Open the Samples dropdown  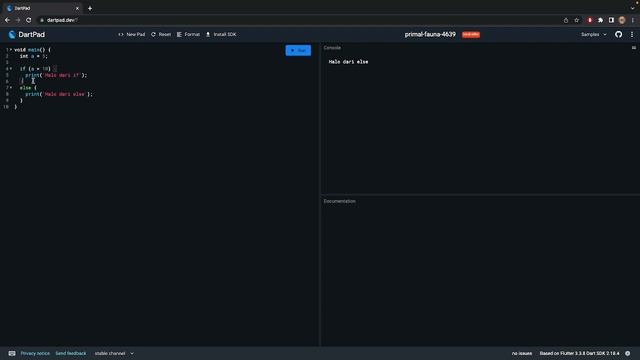(x=593, y=35)
